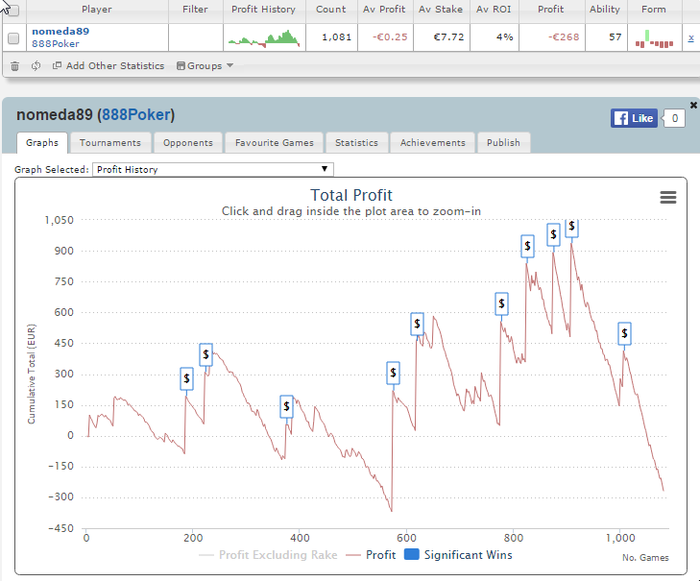Click the Profit cell value -€268
700x581 pixels.
(563, 37)
